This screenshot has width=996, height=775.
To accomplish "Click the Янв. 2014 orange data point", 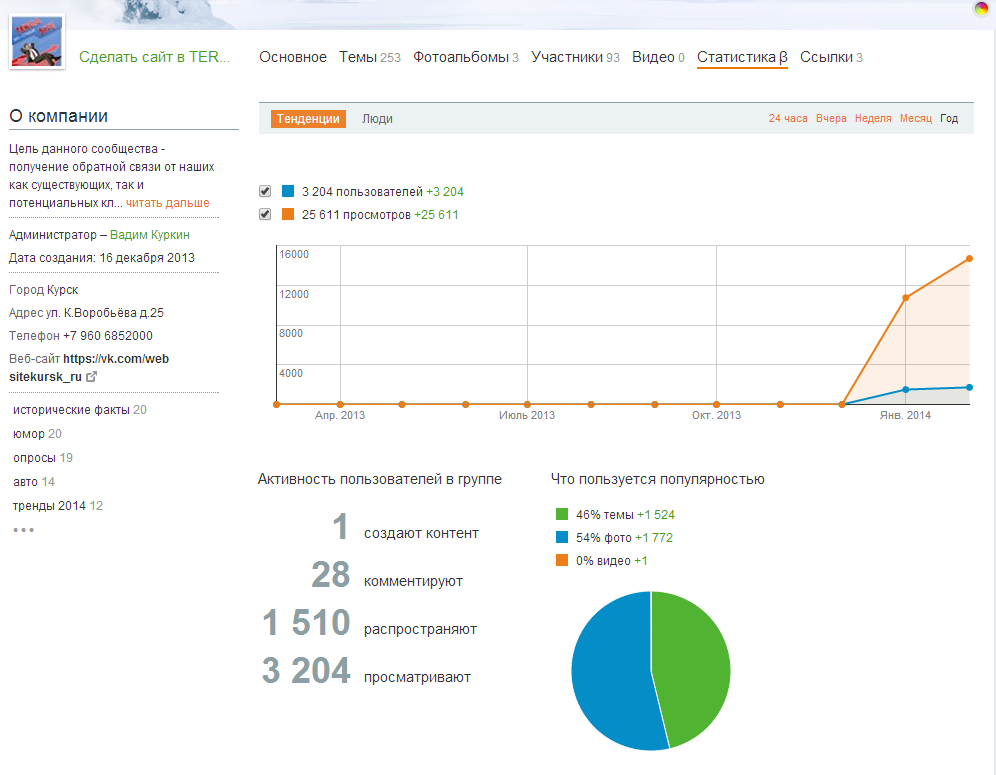I will pyautogui.click(x=905, y=297).
